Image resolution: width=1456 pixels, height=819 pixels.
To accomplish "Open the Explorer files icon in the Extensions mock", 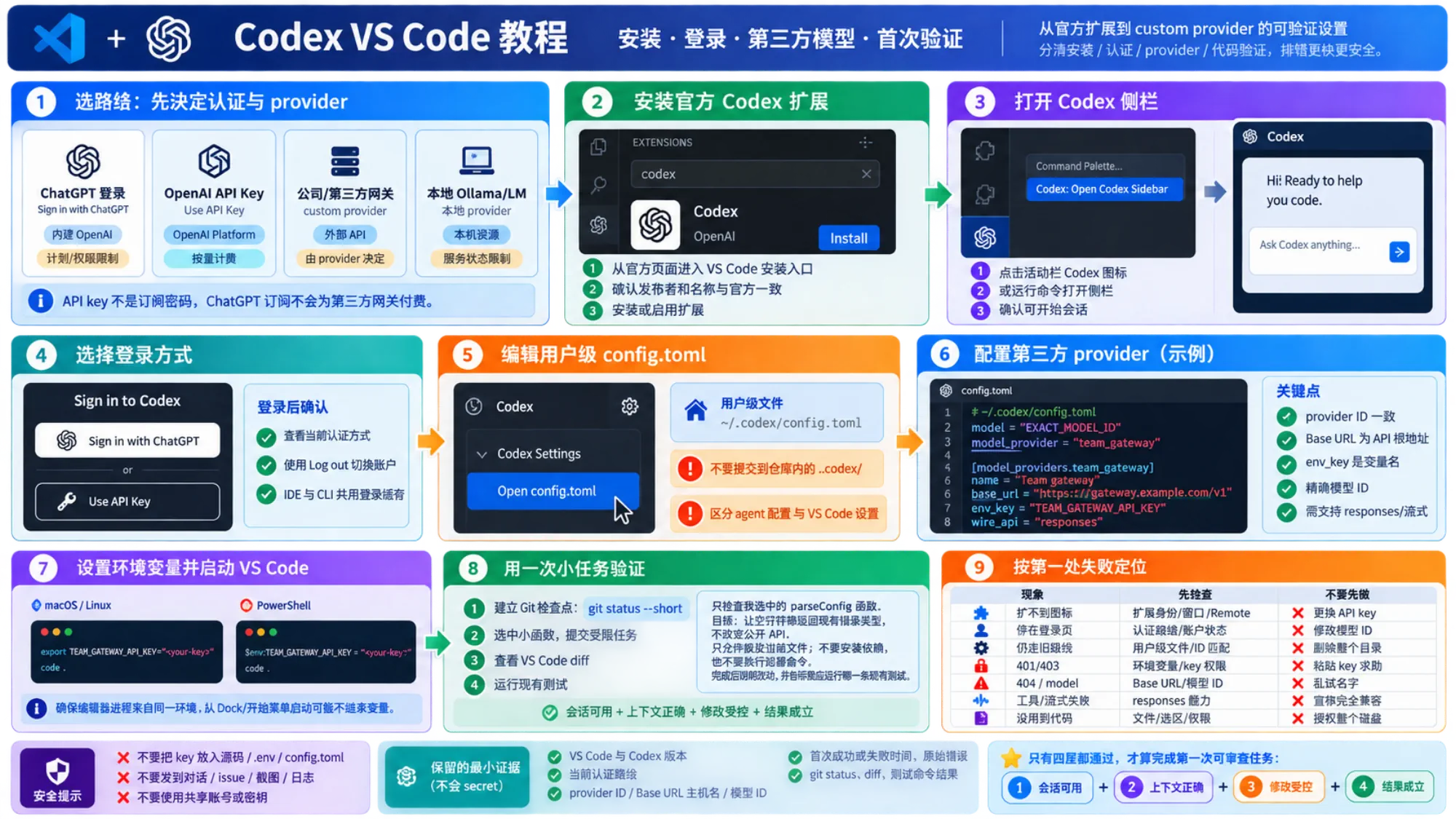I will point(598,147).
